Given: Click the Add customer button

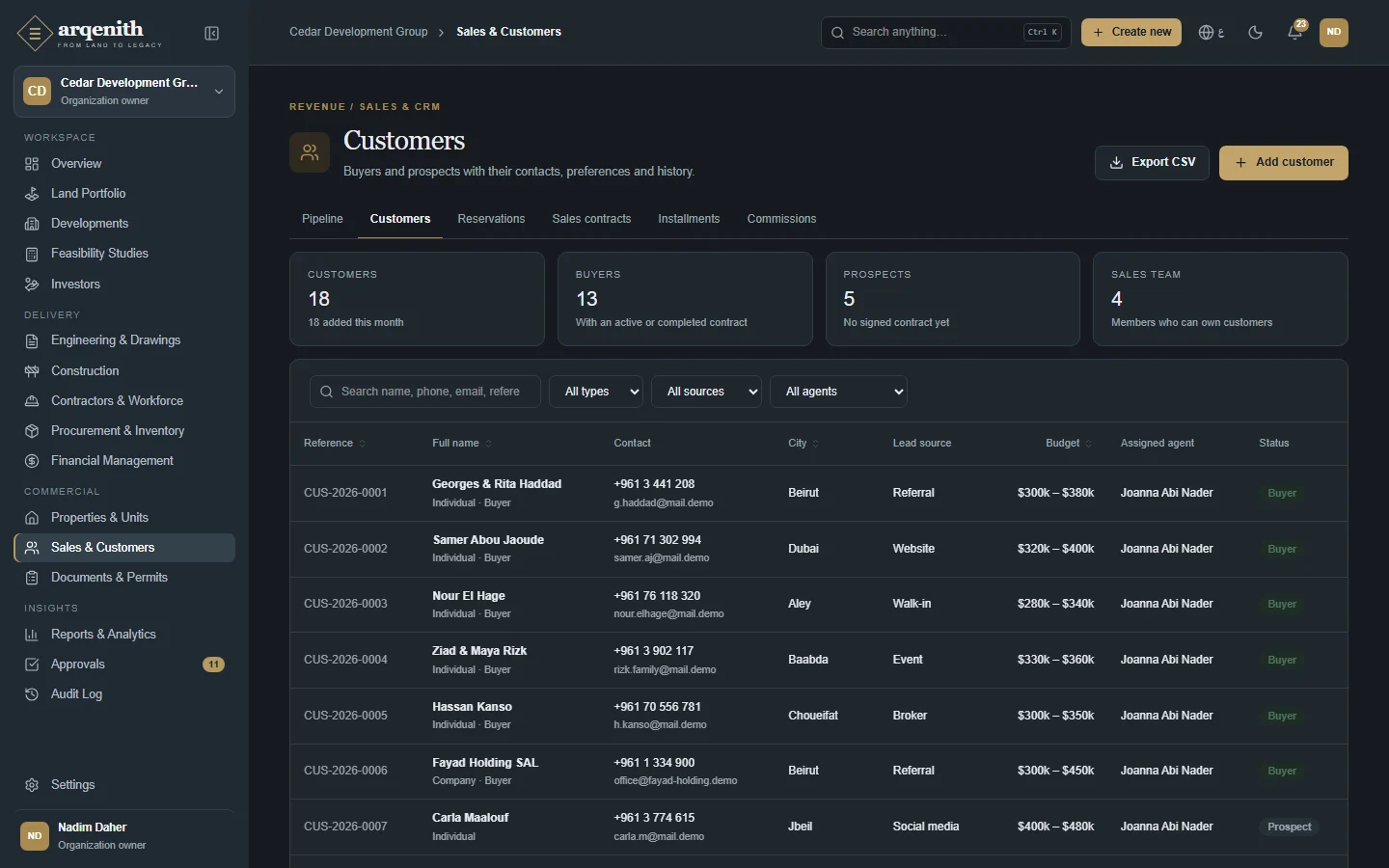Looking at the screenshot, I should (x=1284, y=163).
